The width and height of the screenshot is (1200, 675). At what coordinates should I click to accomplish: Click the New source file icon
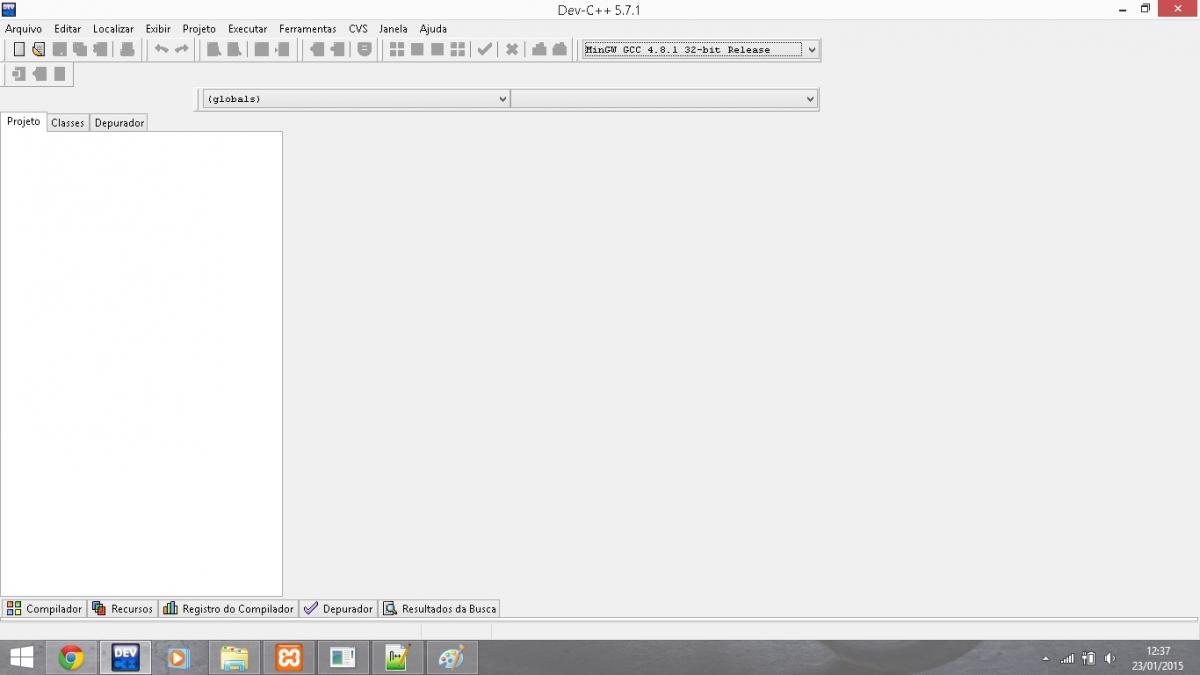point(18,49)
